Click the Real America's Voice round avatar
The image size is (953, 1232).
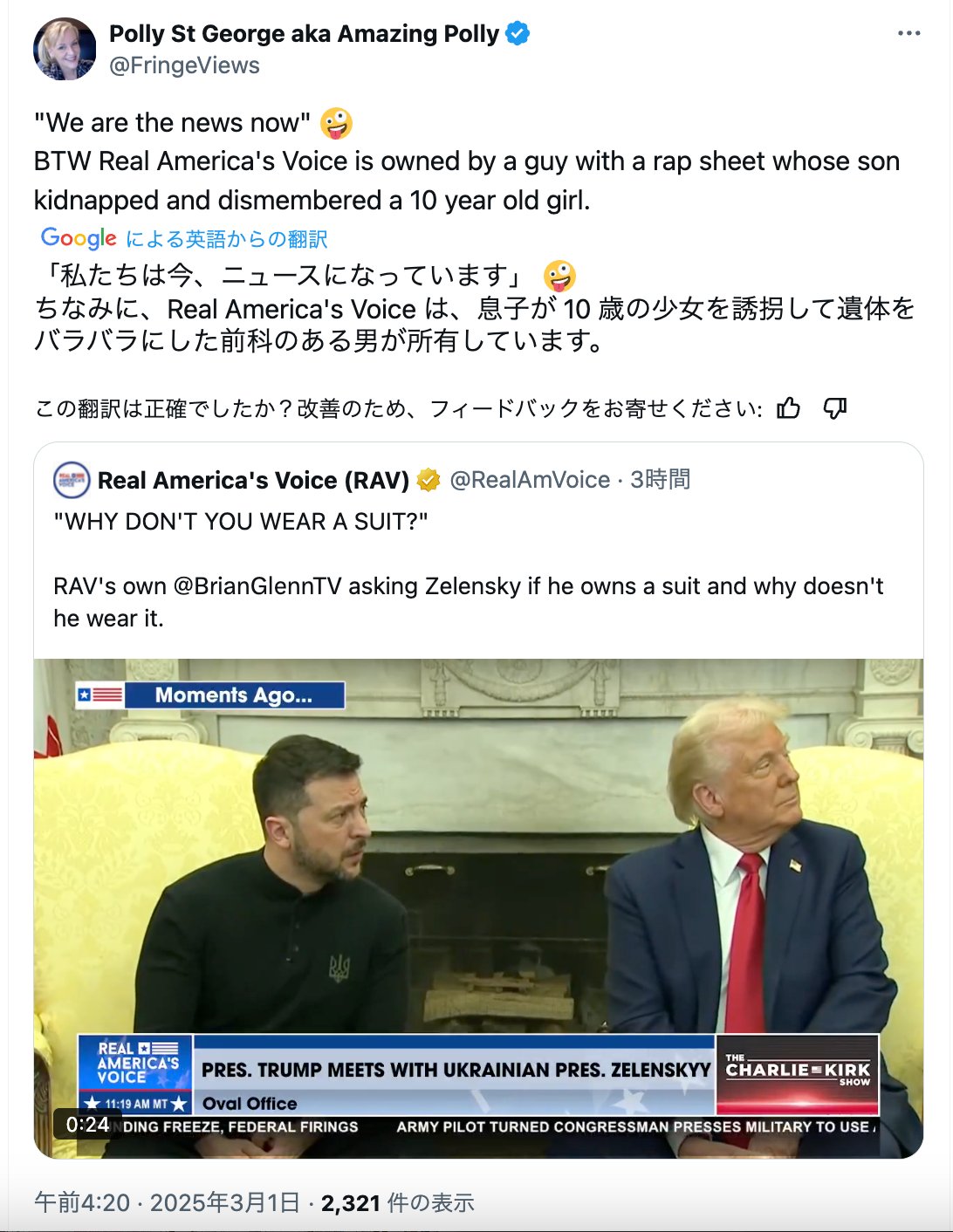tap(72, 480)
